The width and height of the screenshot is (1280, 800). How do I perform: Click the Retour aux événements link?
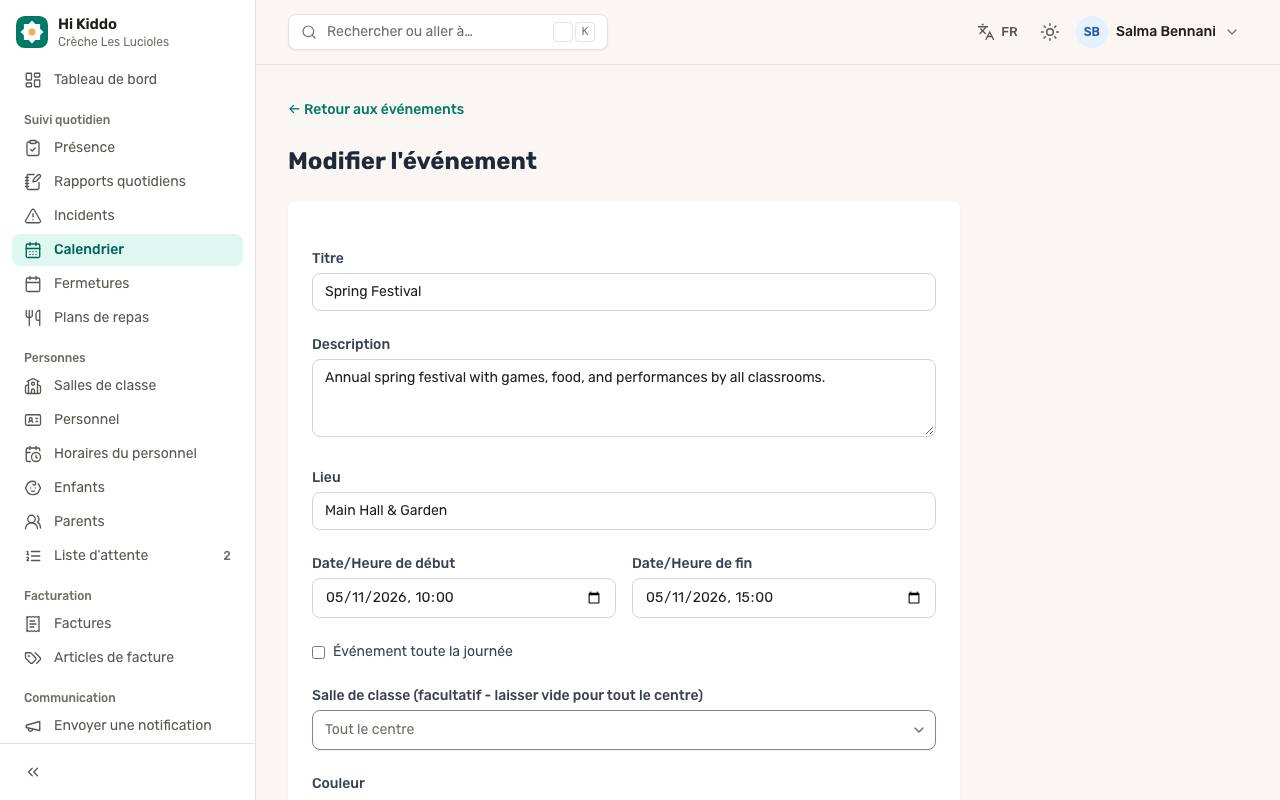pyautogui.click(x=376, y=109)
